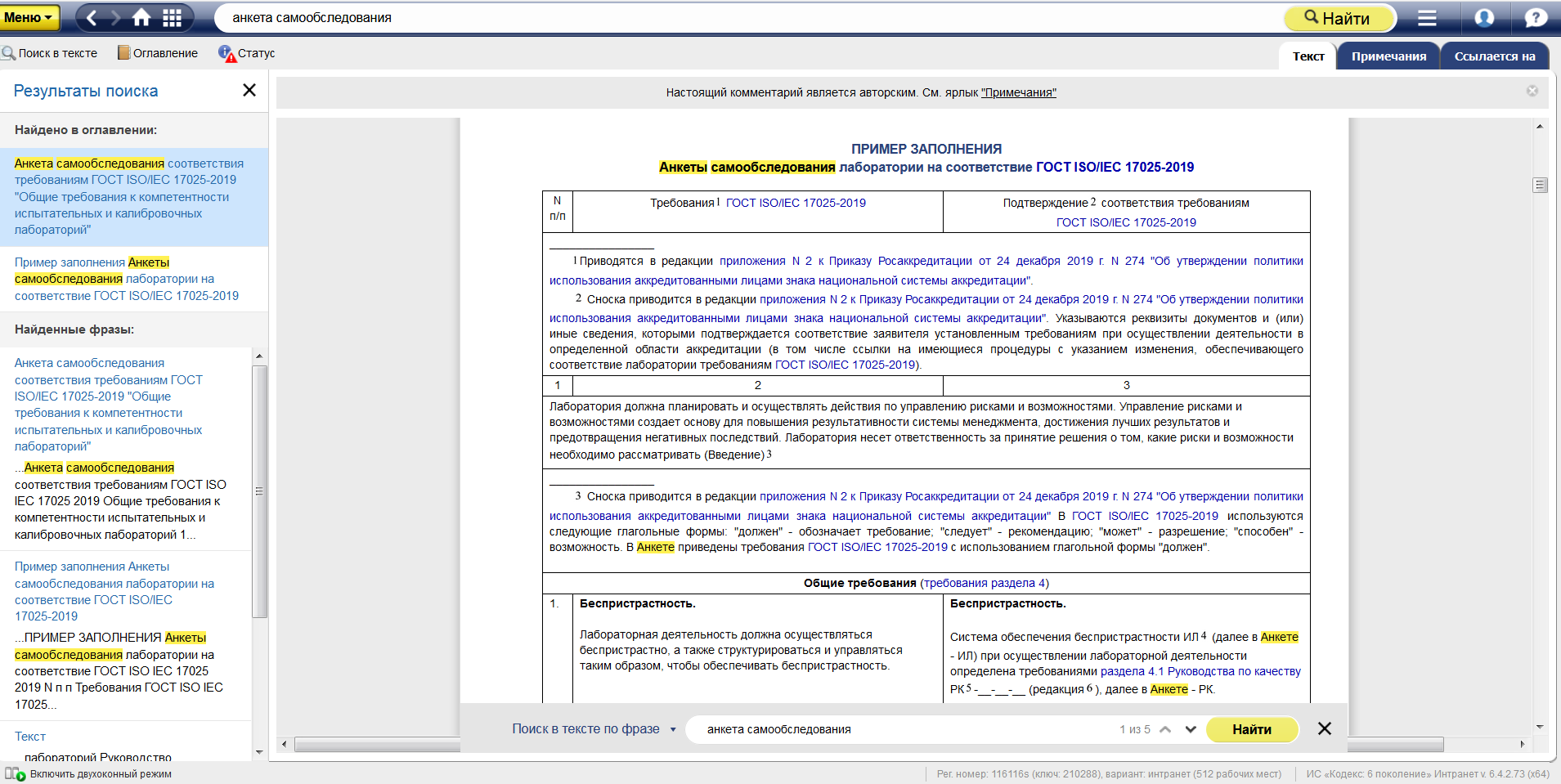
Task: Switch to the Текст tab
Action: point(1308,56)
